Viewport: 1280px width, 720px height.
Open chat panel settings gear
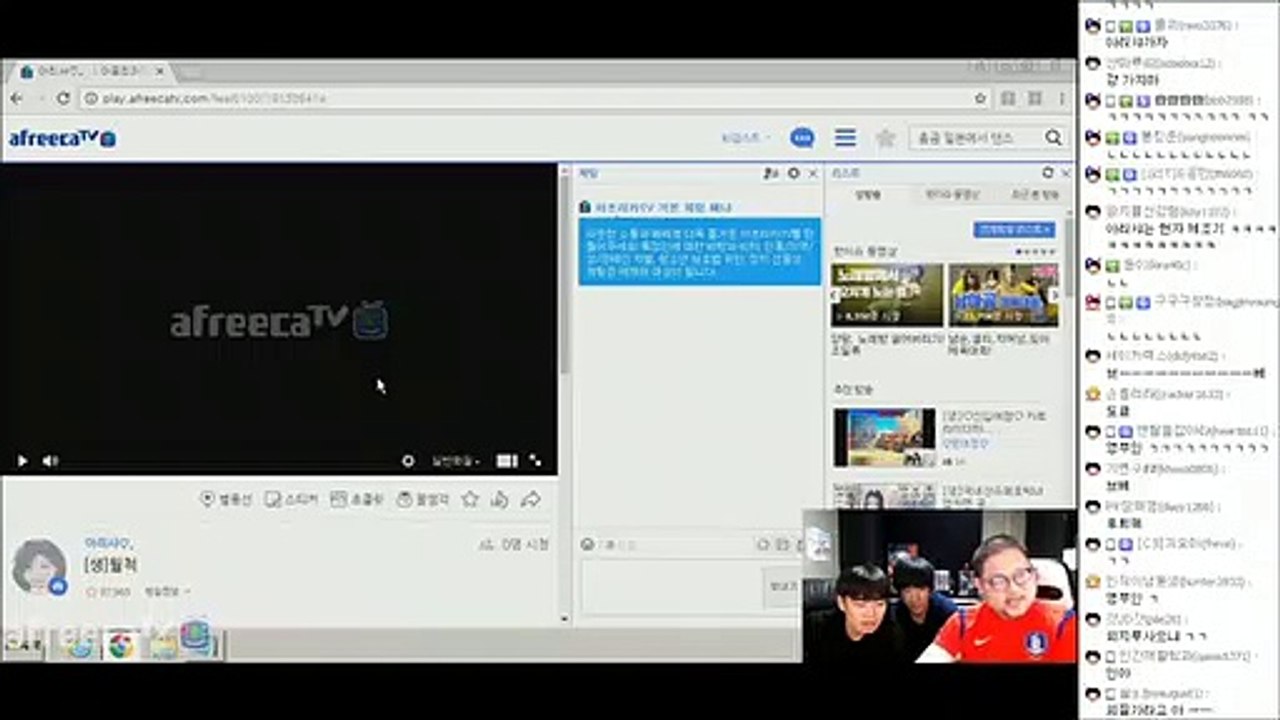tap(794, 173)
